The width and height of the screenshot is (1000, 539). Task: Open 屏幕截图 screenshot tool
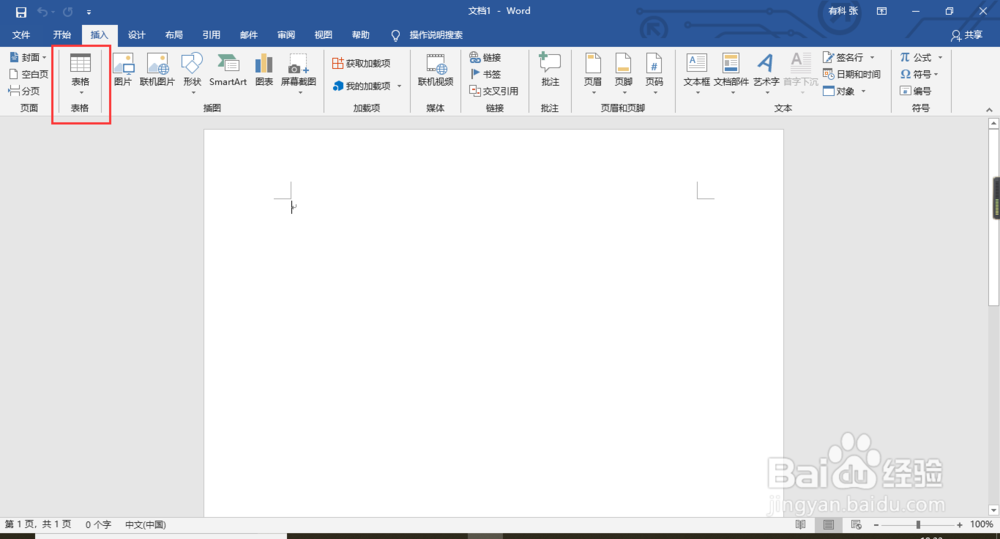click(x=298, y=73)
